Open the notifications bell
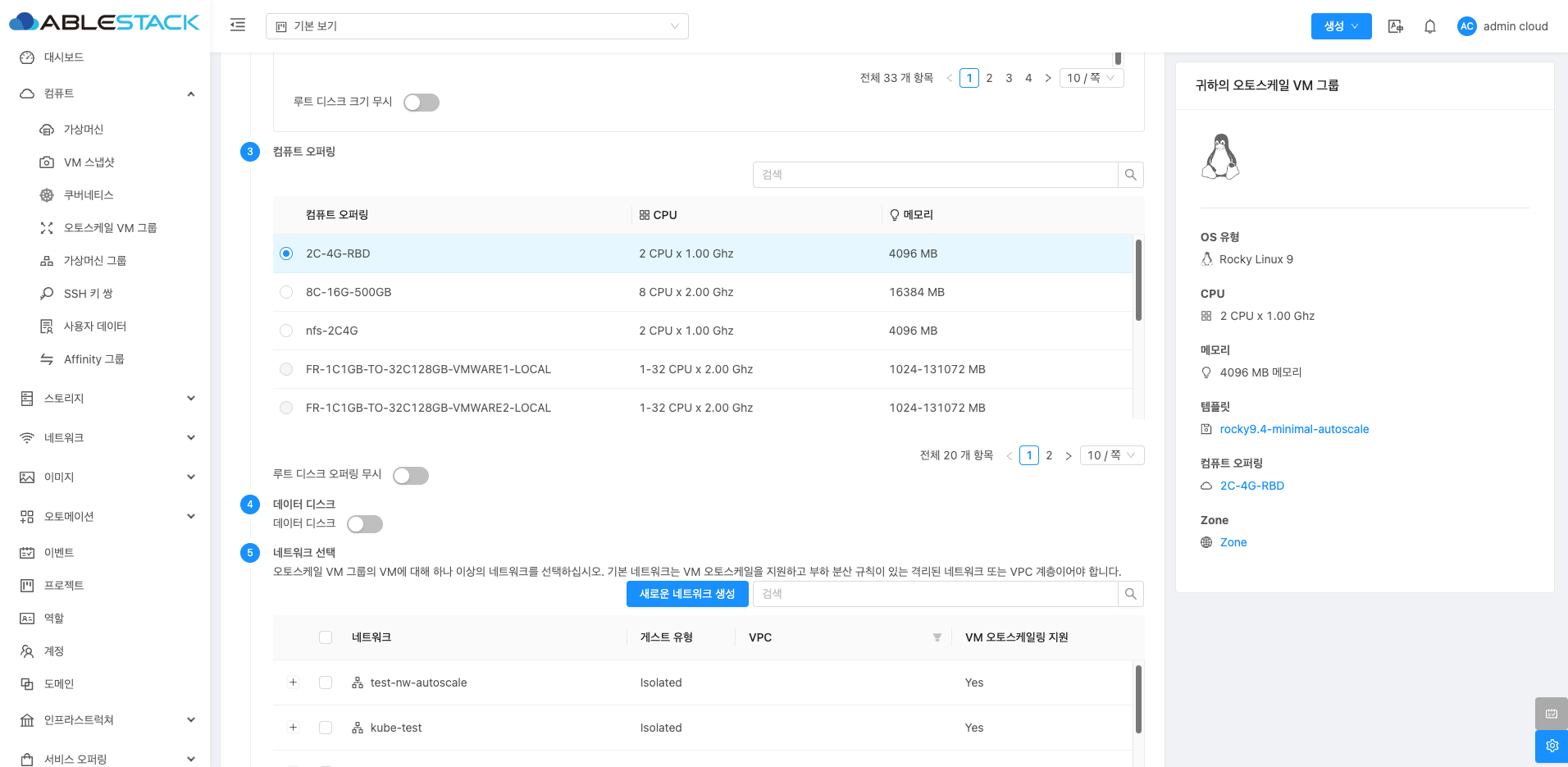The width and height of the screenshot is (1568, 767). tap(1429, 26)
